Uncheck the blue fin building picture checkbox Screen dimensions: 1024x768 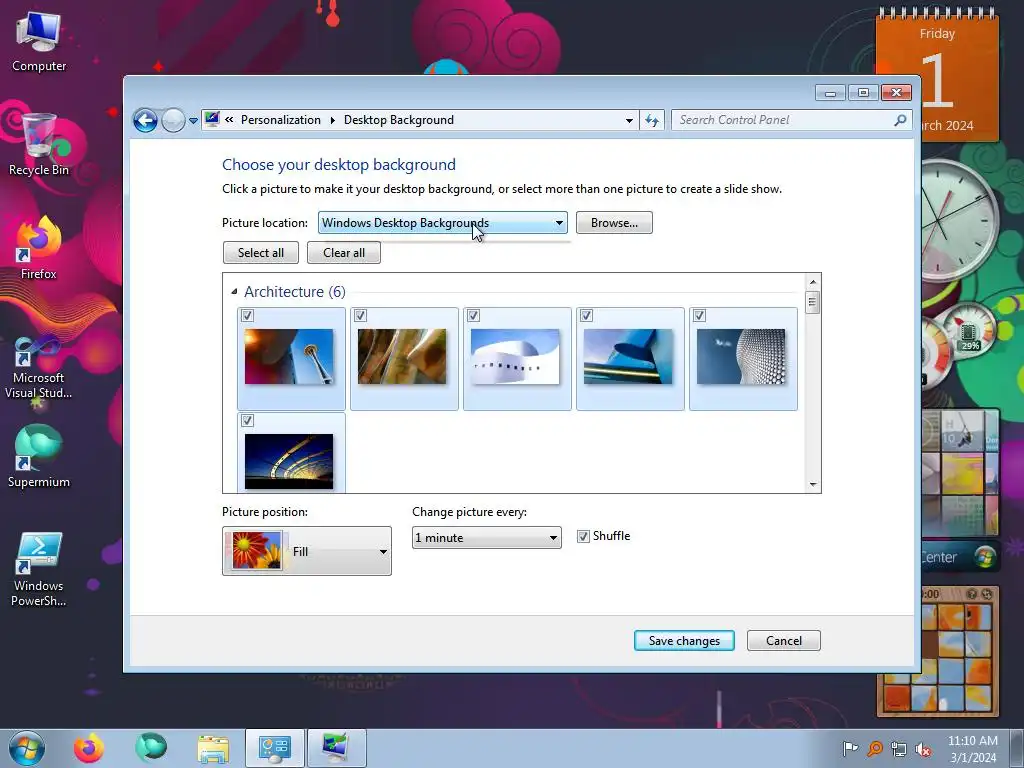(586, 315)
